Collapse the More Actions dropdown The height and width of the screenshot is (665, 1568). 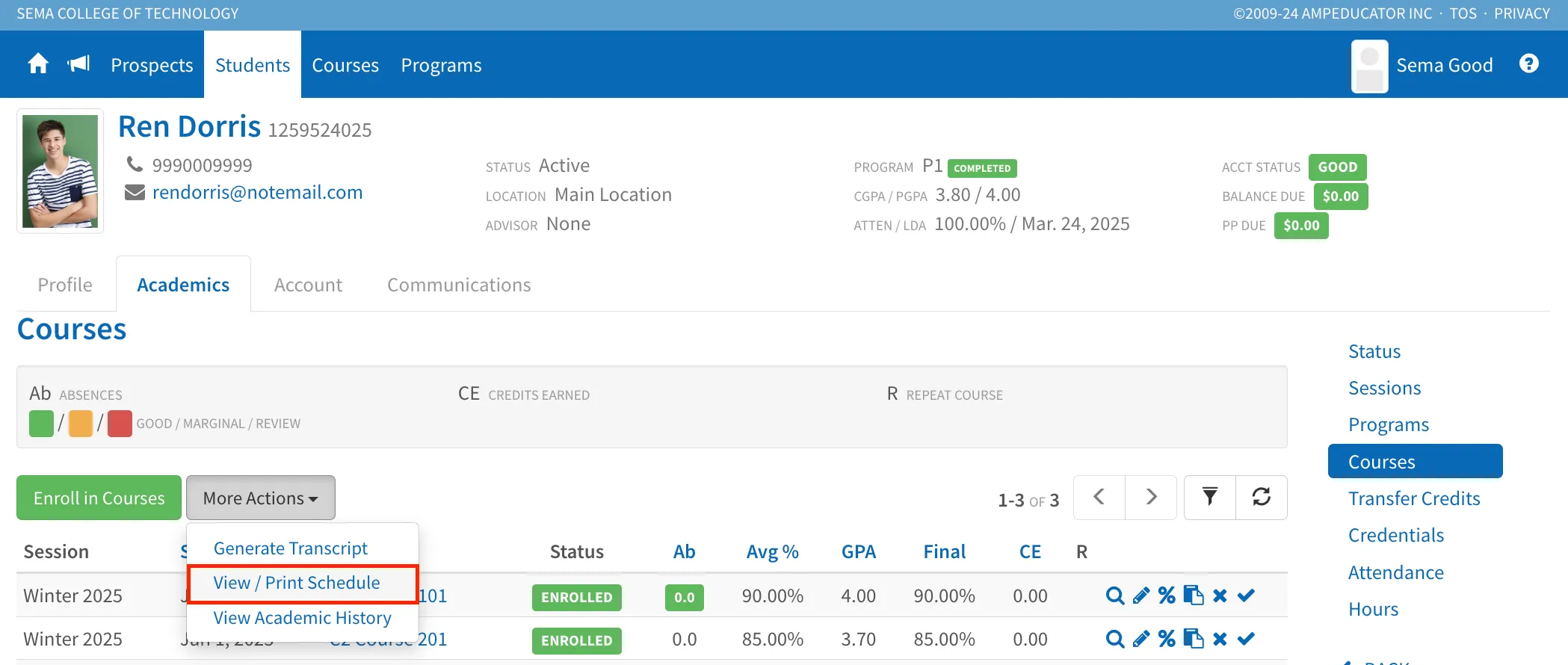coord(261,498)
